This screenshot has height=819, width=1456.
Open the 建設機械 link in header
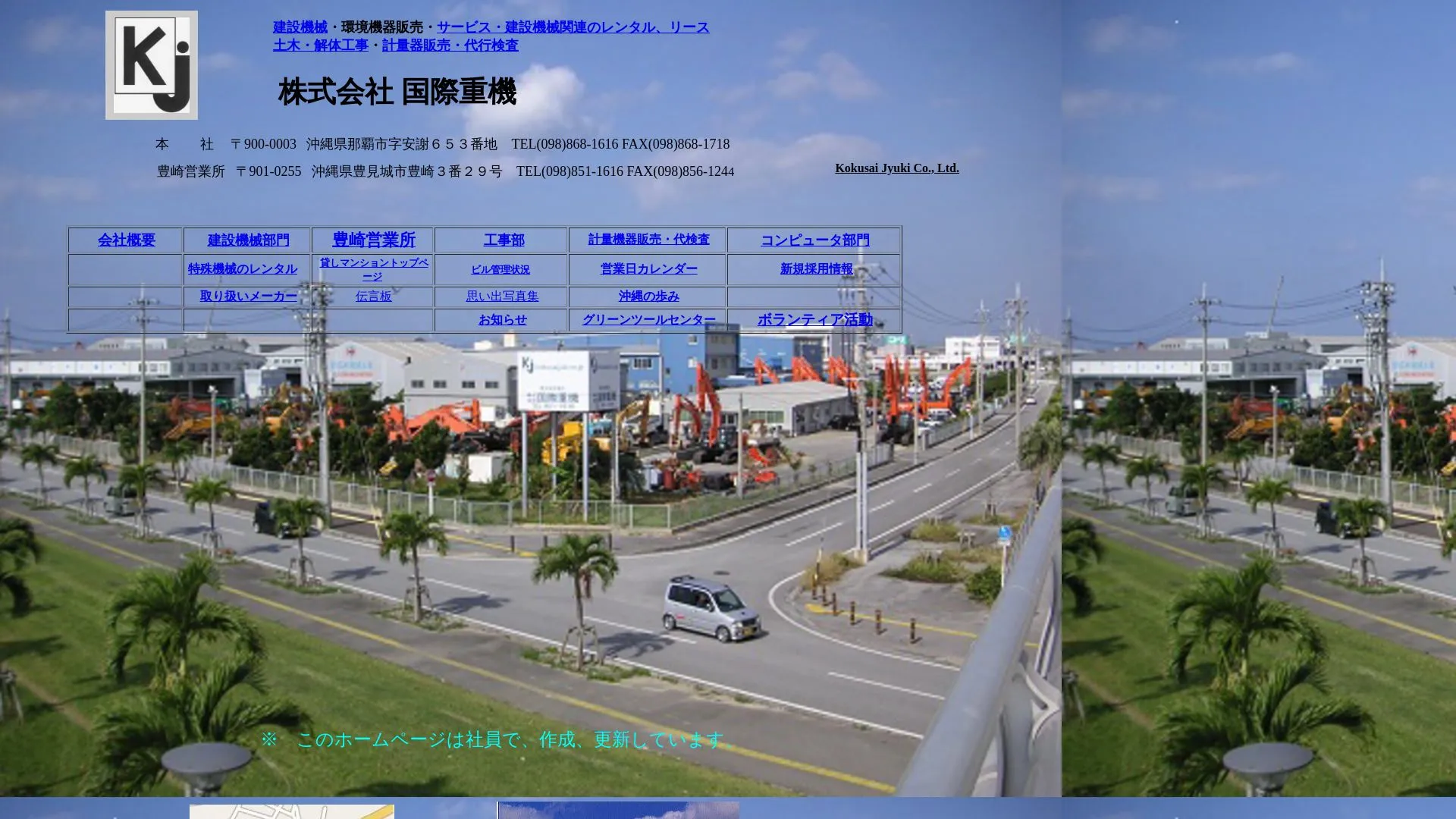(300, 27)
